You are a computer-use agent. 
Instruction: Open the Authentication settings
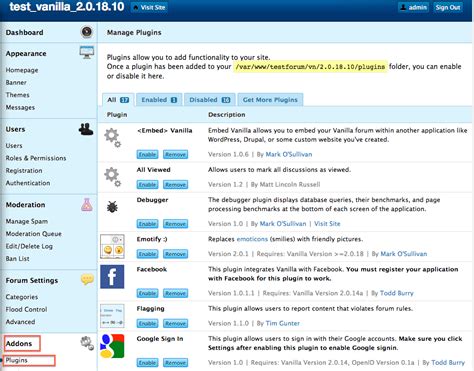click(28, 183)
